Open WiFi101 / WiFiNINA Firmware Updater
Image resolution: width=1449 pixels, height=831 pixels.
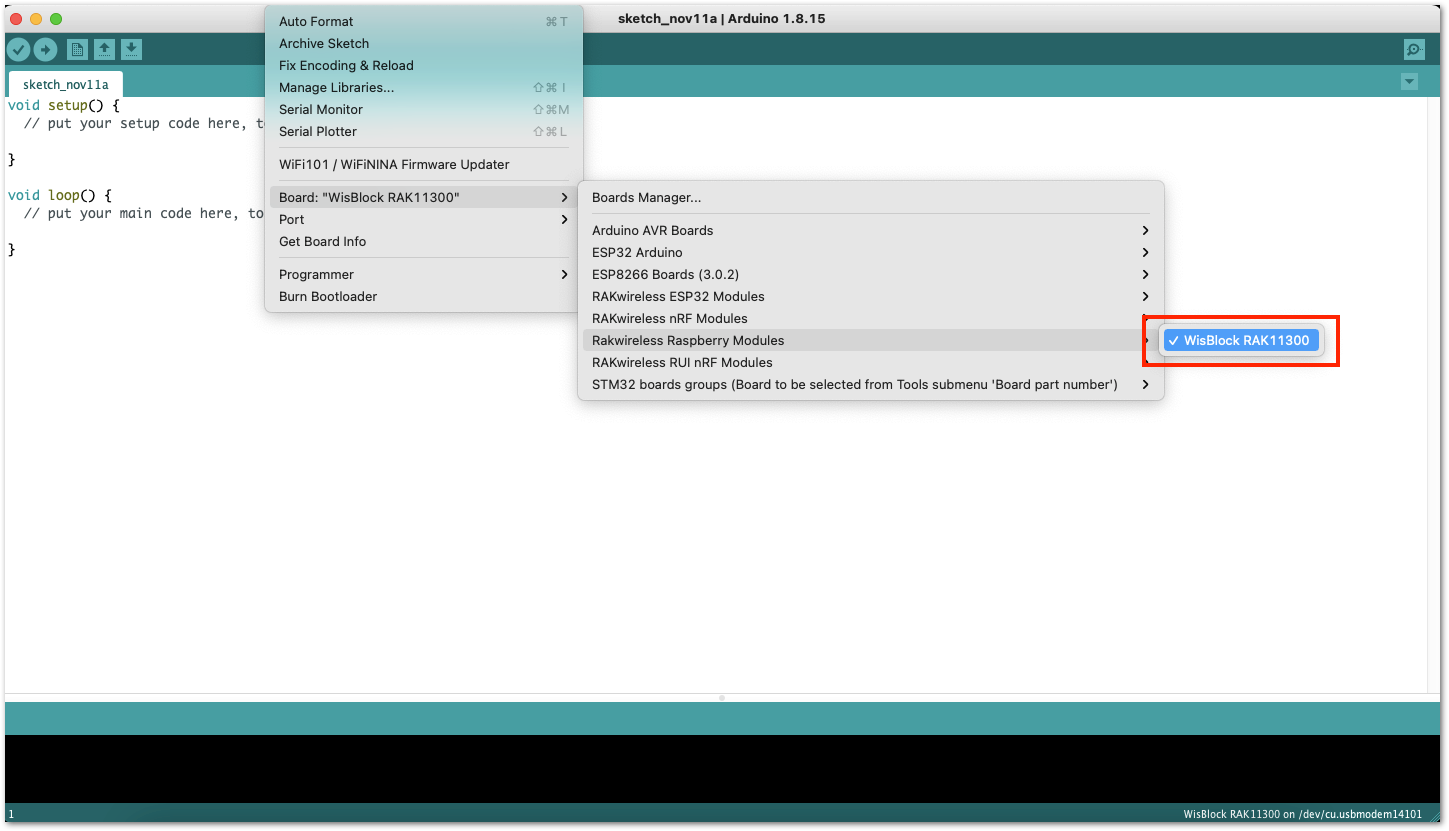[424, 165]
